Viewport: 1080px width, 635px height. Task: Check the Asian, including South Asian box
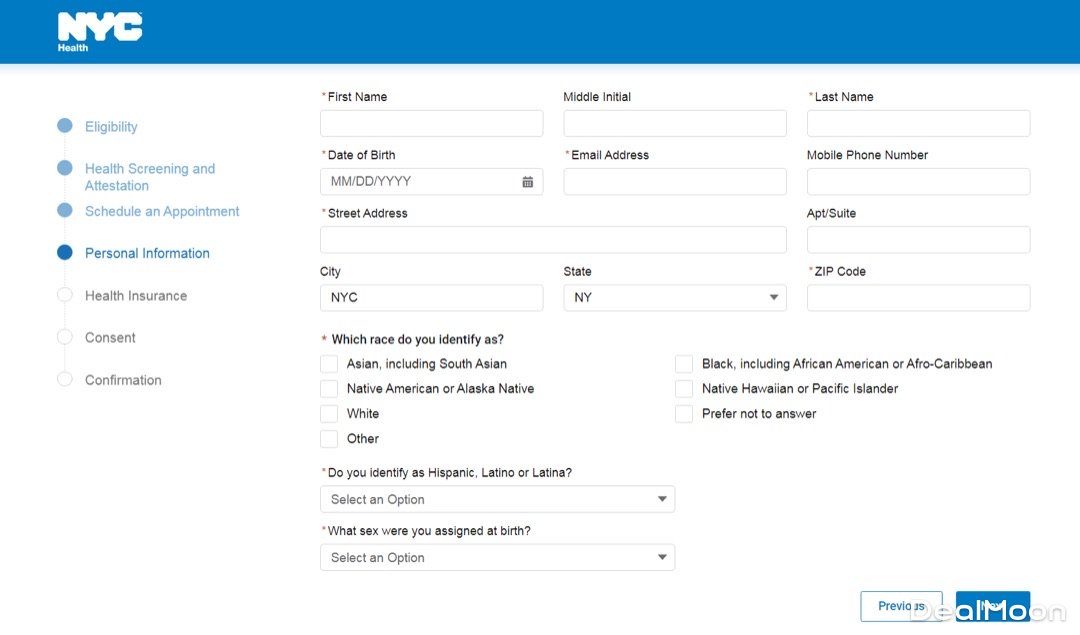329,364
